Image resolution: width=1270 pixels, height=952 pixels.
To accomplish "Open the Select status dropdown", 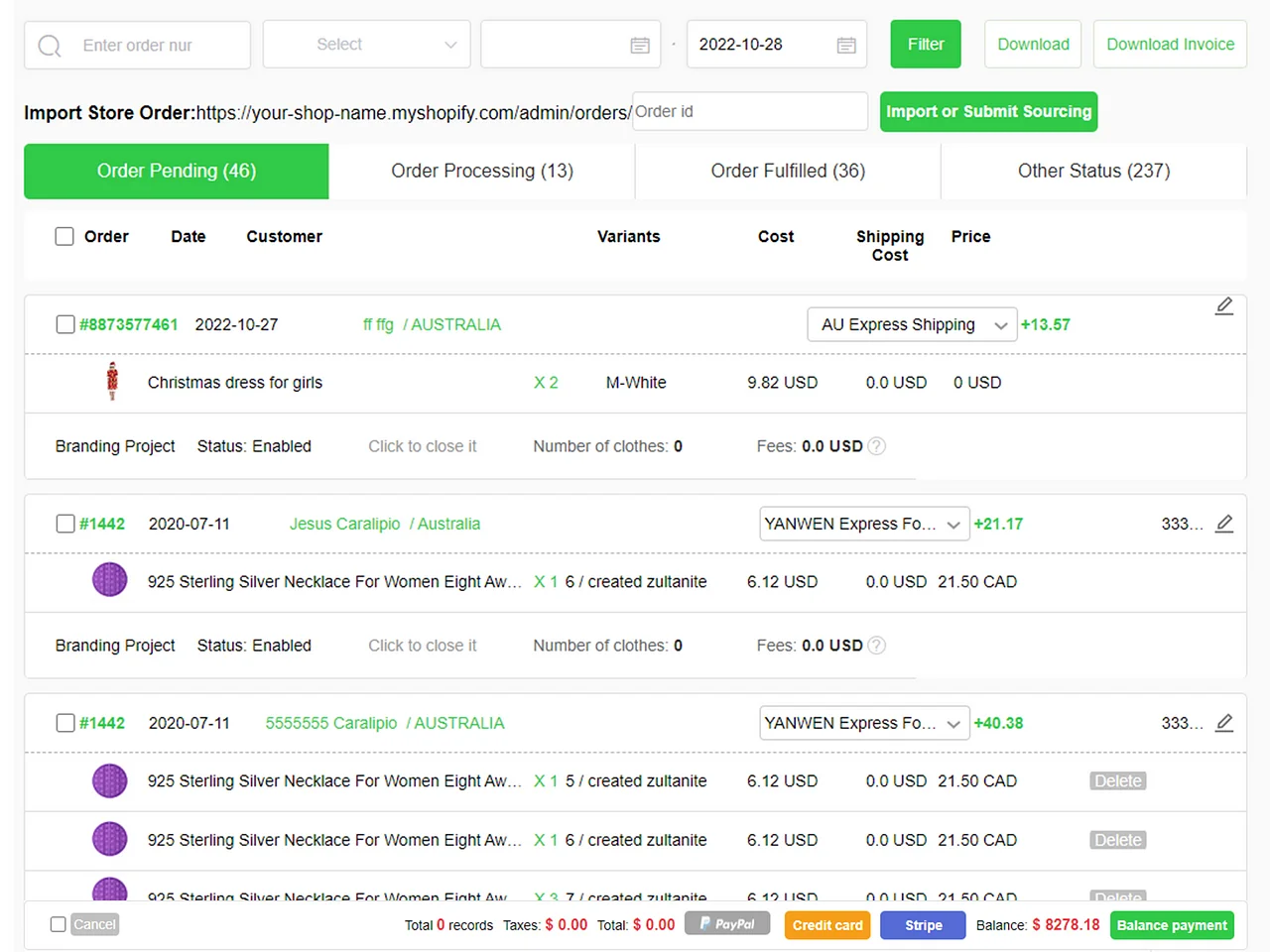I will point(366,45).
